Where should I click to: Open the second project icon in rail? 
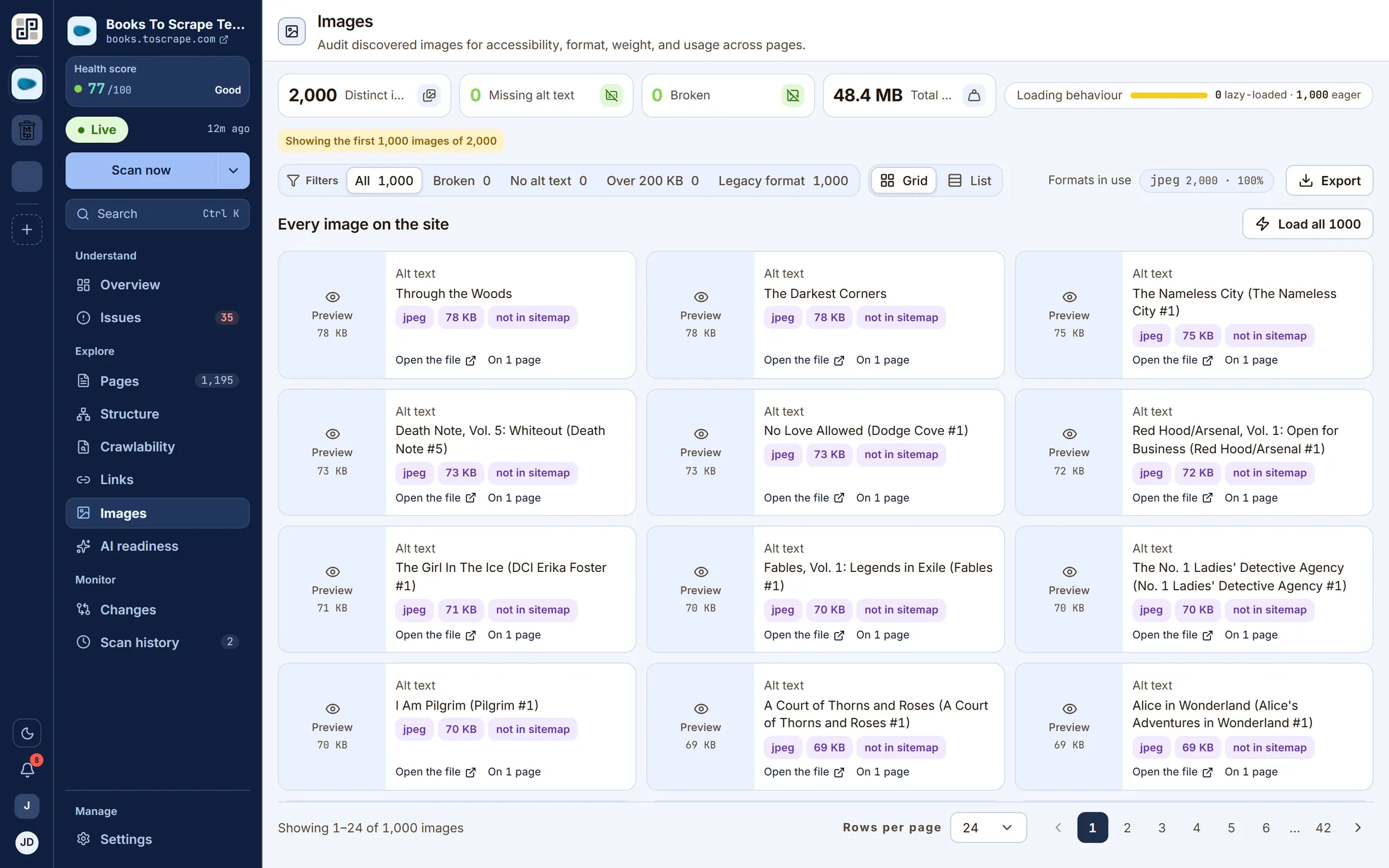pyautogui.click(x=27, y=130)
